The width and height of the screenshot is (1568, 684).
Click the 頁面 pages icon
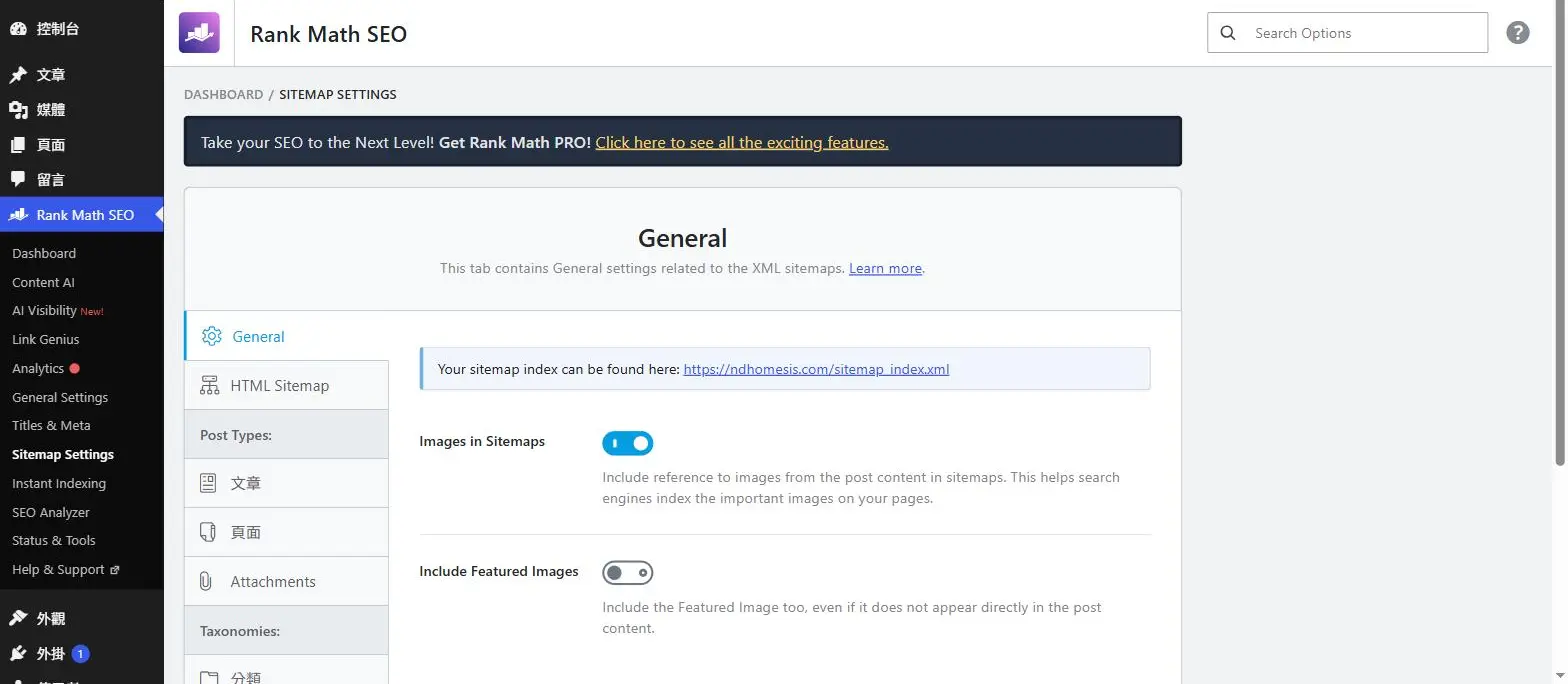tap(18, 145)
